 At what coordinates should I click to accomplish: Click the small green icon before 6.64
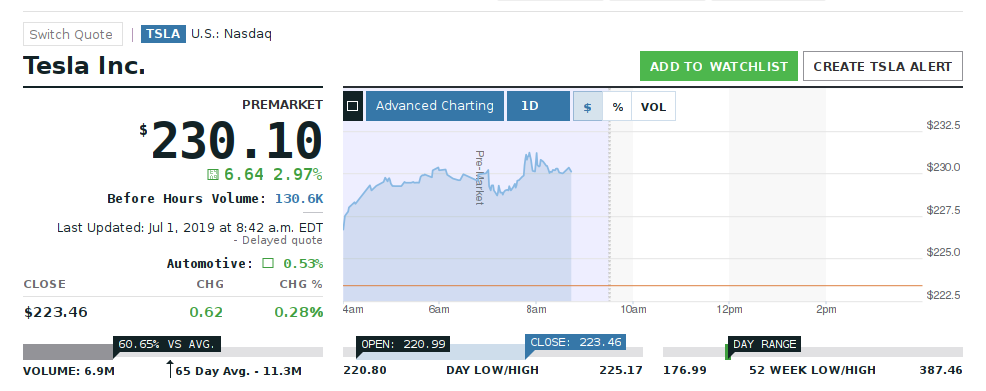pos(213,174)
